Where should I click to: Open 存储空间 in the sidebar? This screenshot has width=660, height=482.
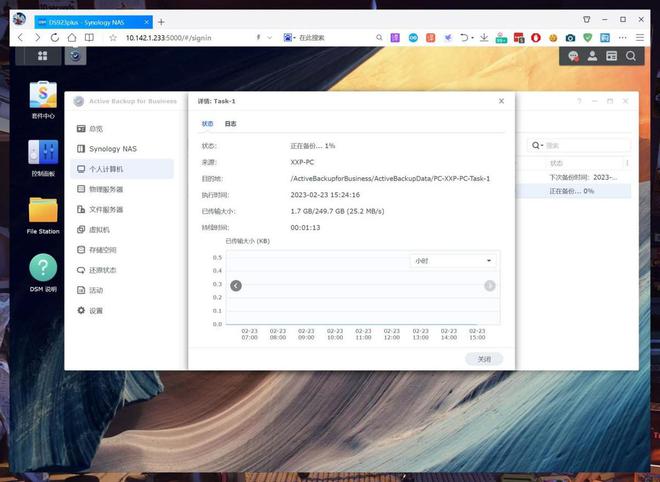[104, 250]
